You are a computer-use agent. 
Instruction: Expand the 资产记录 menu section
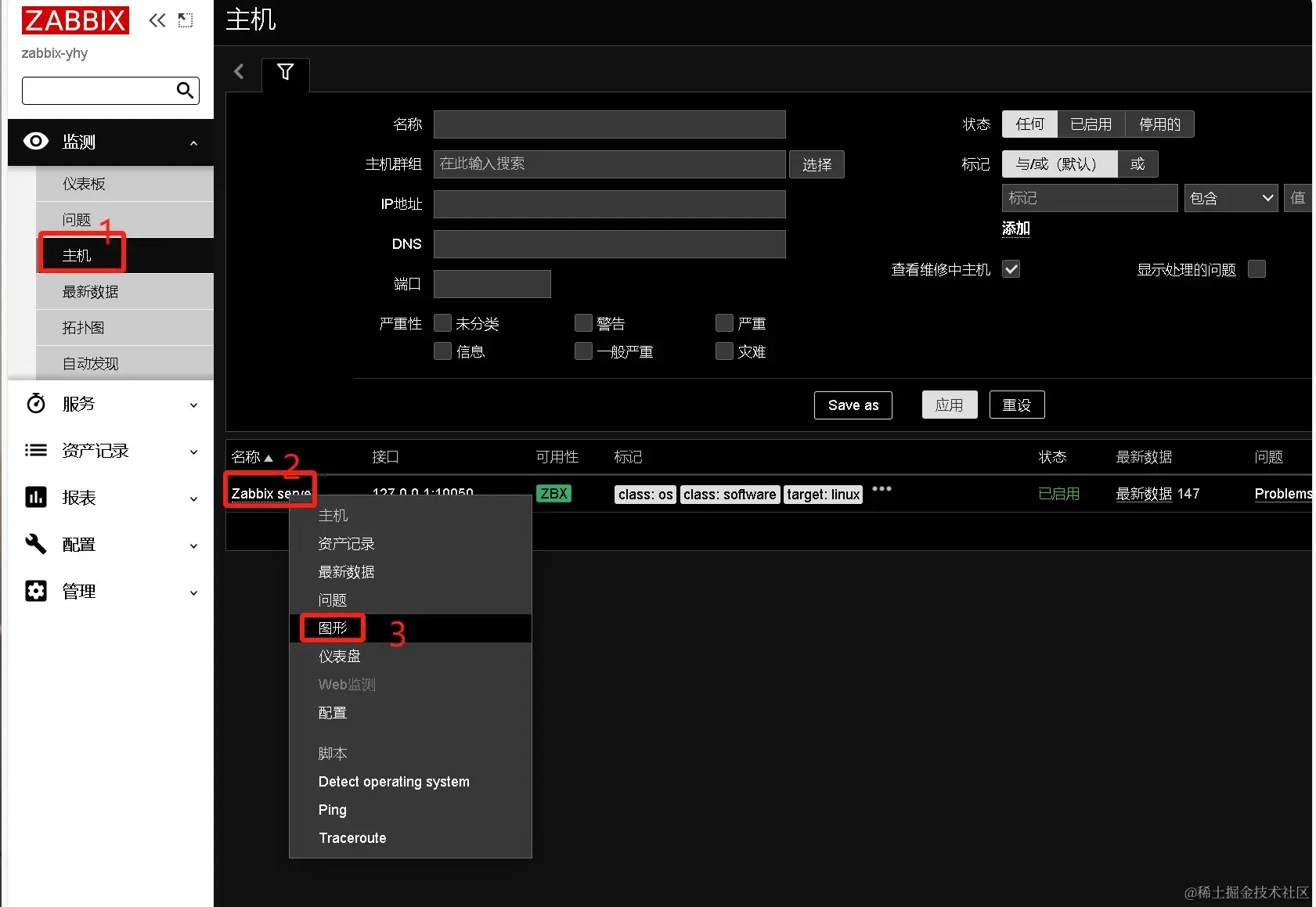[x=193, y=452]
